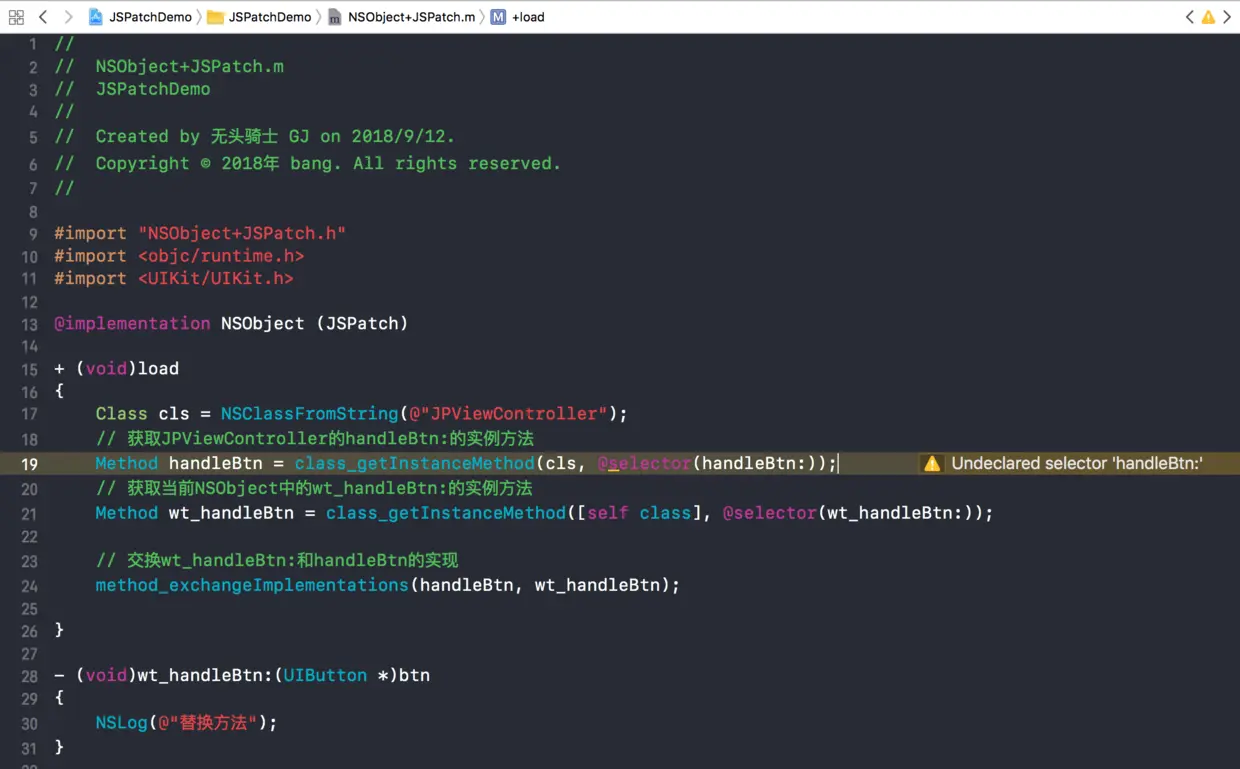The height and width of the screenshot is (769, 1240).
Task: Click [self class] expression on line 21
Action: 639,513
